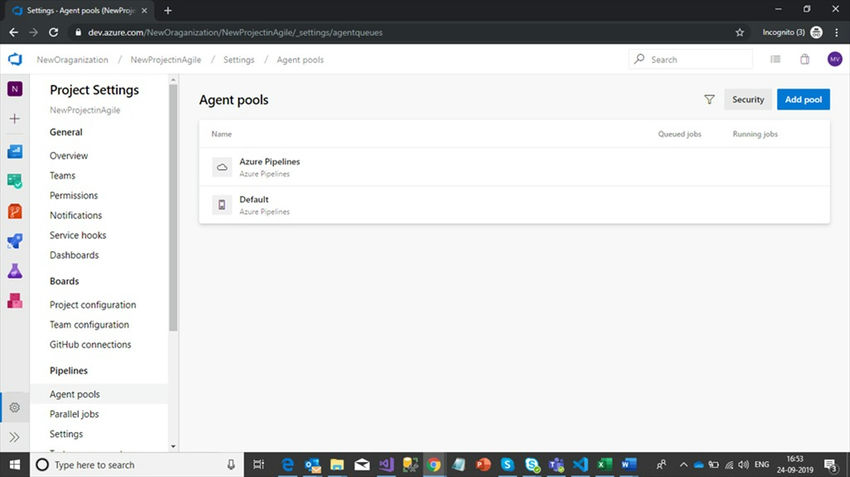
Task: Open the Boards hub icon
Action: point(15,181)
